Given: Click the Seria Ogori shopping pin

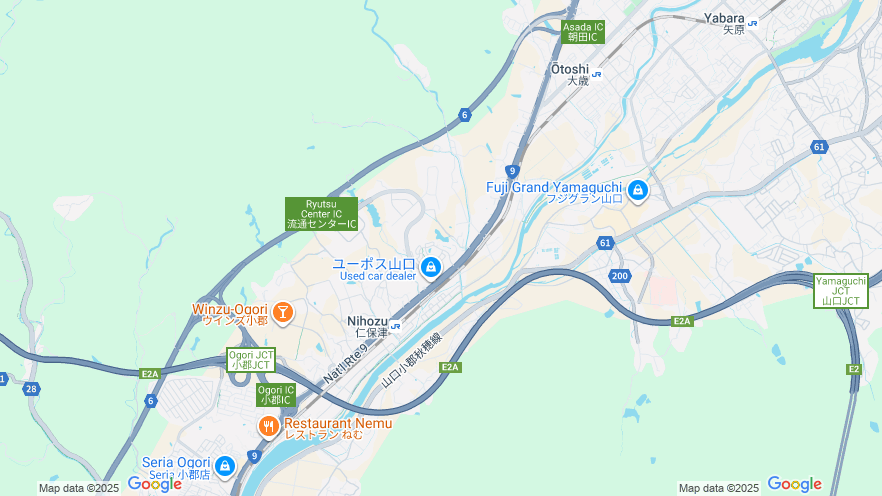Looking at the screenshot, I should coord(225,466).
